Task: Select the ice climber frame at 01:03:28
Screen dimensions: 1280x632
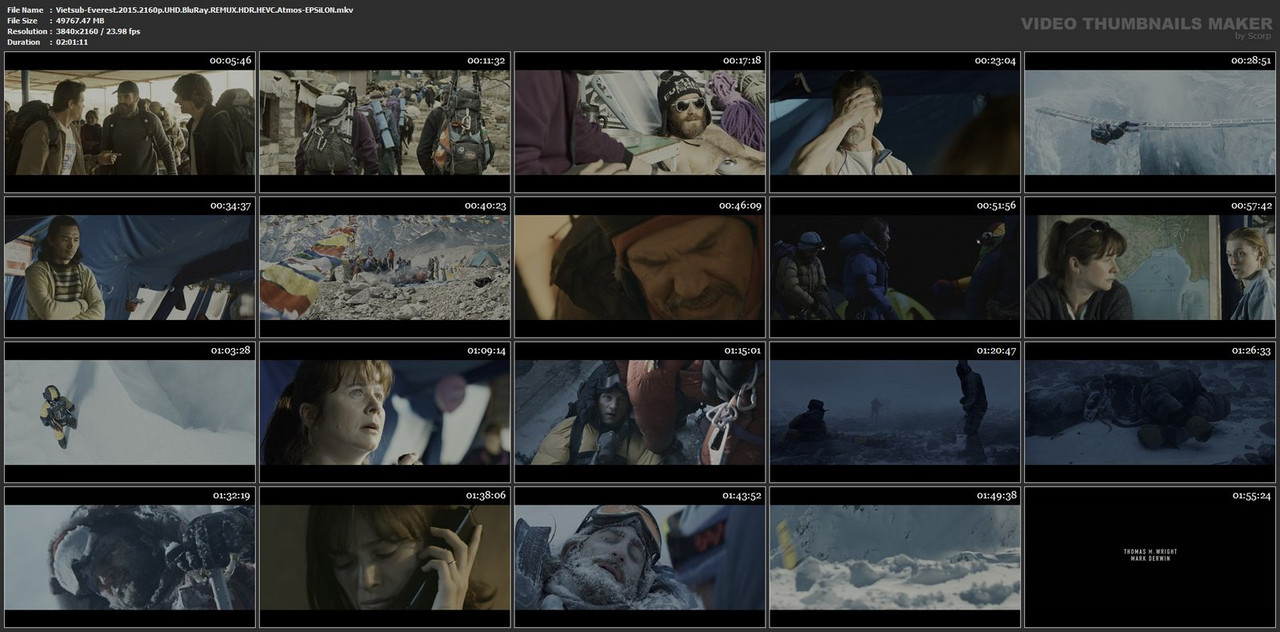Action: pyautogui.click(x=129, y=412)
